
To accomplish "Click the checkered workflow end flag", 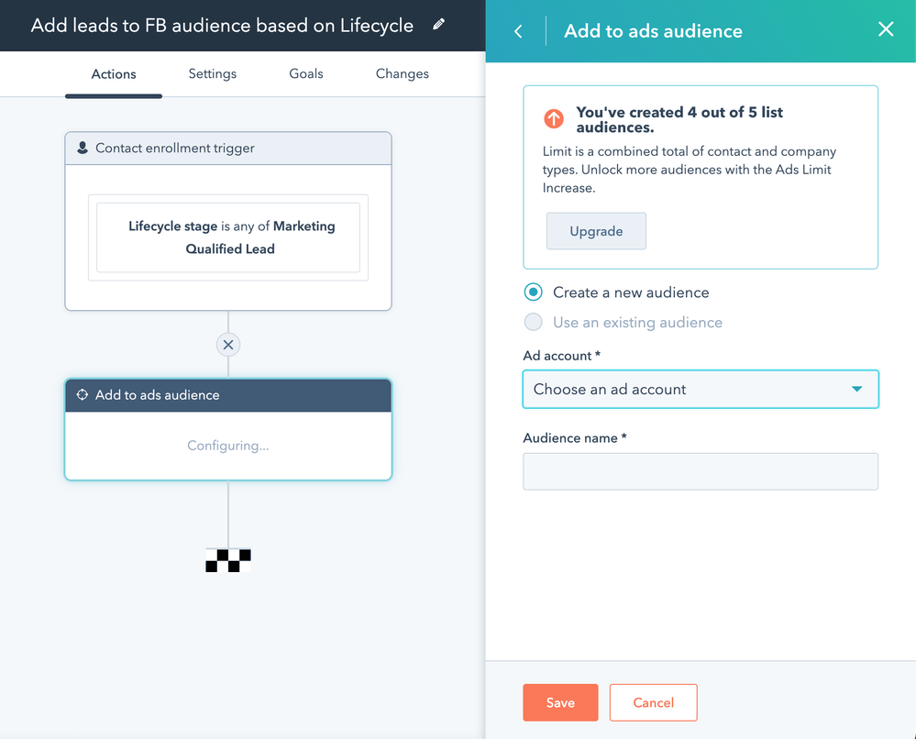I will coord(228,560).
